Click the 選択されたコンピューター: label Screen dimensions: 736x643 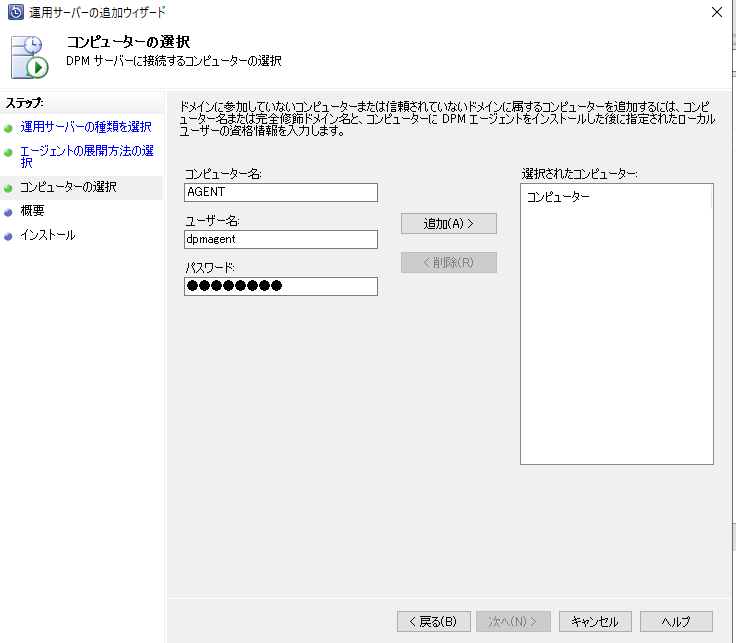tap(579, 174)
